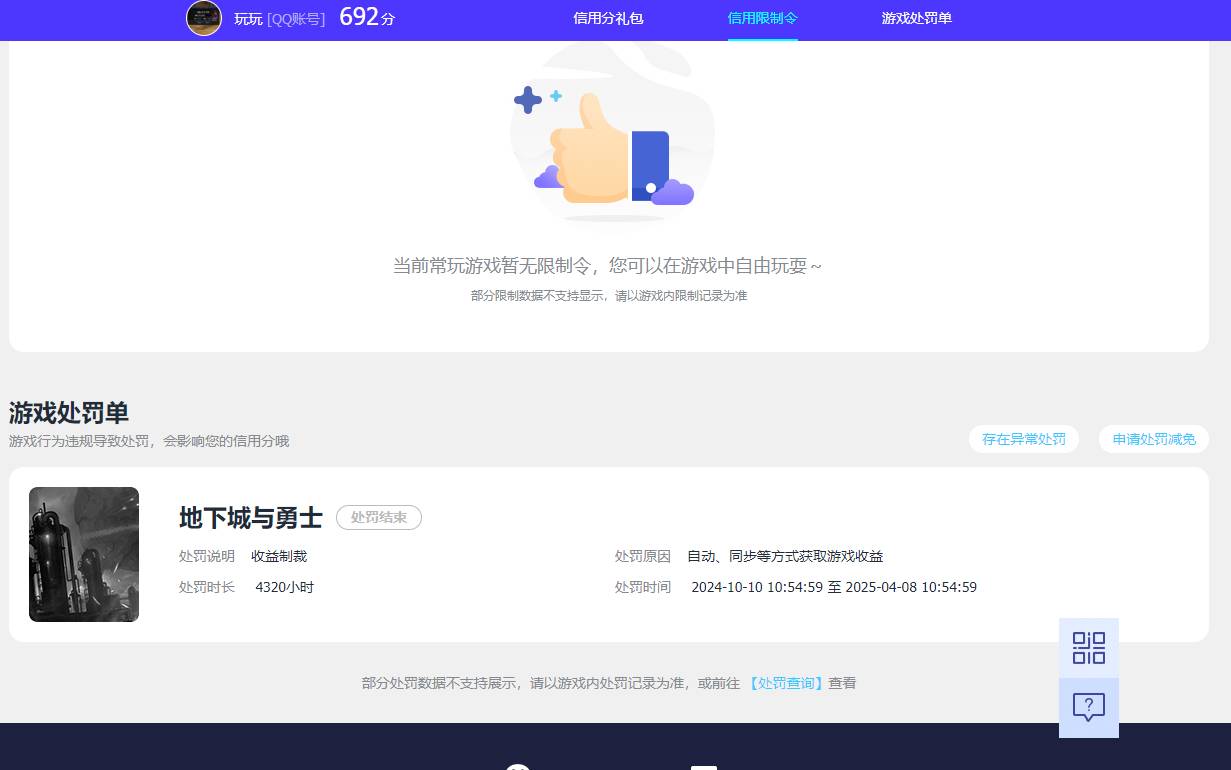Switch to the 信用分礼包 tab
This screenshot has height=770, width=1231.
click(607, 18)
